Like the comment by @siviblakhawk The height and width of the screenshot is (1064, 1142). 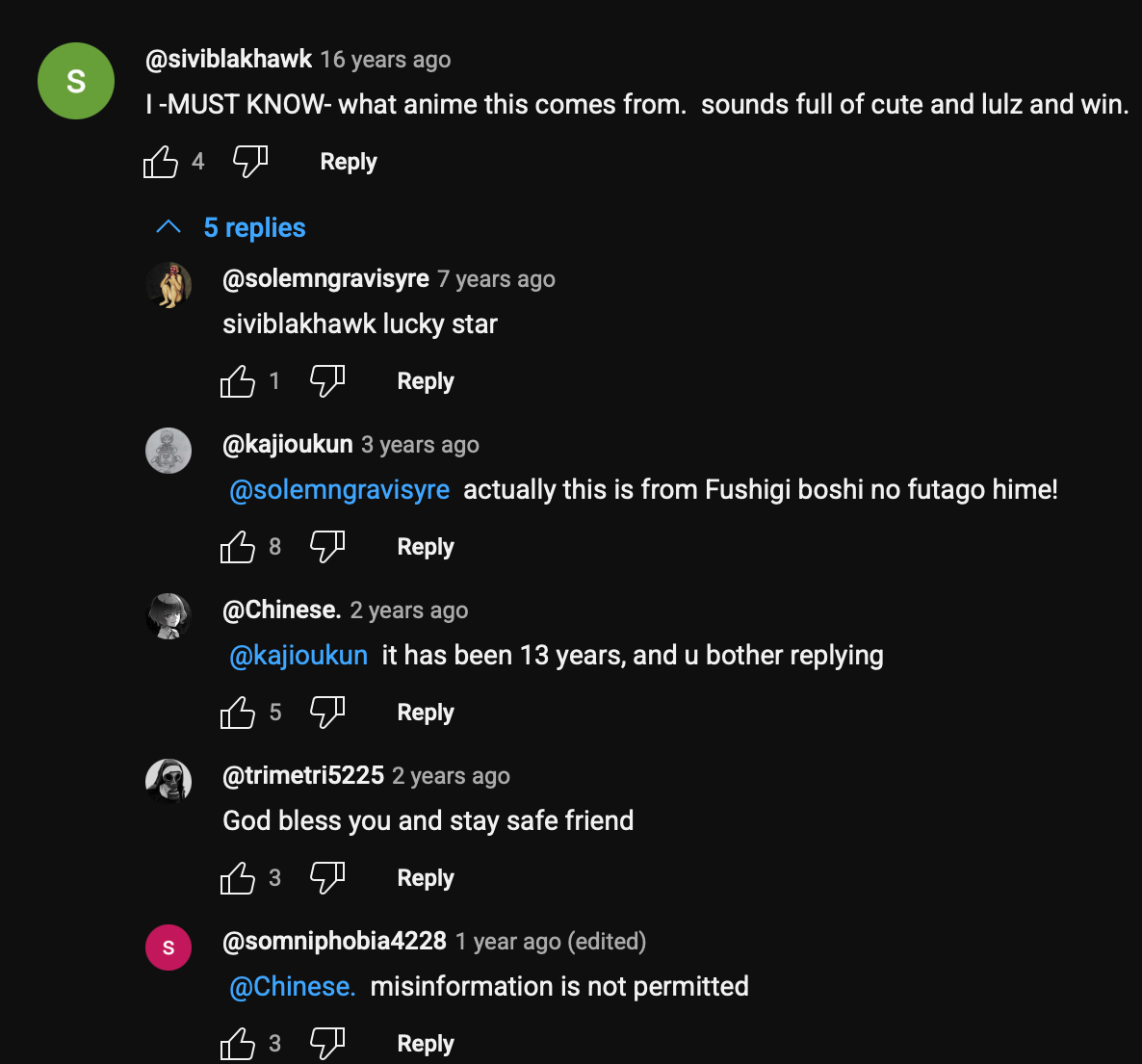(x=161, y=162)
